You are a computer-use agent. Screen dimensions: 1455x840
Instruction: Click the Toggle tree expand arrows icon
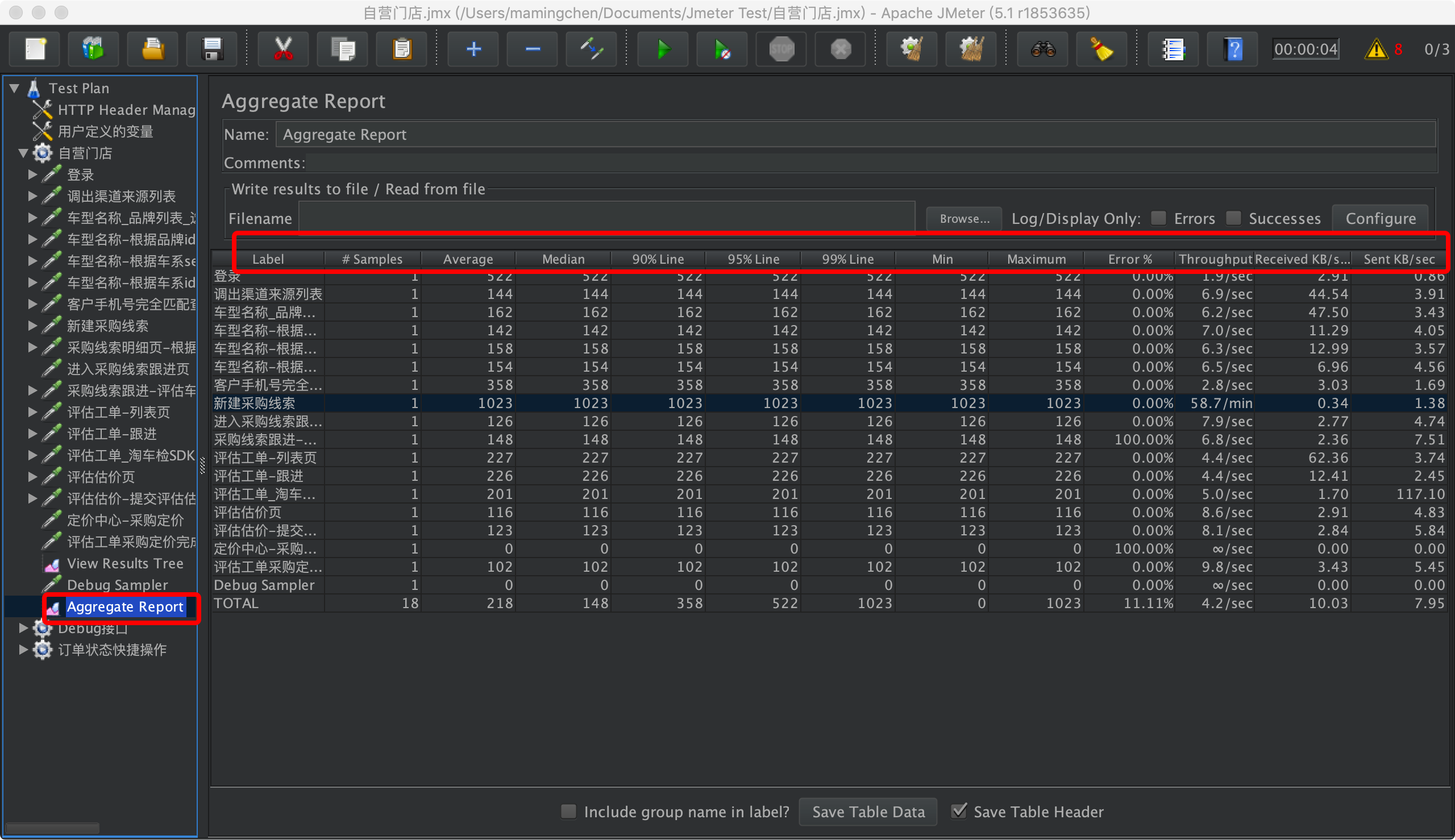pyautogui.click(x=591, y=49)
